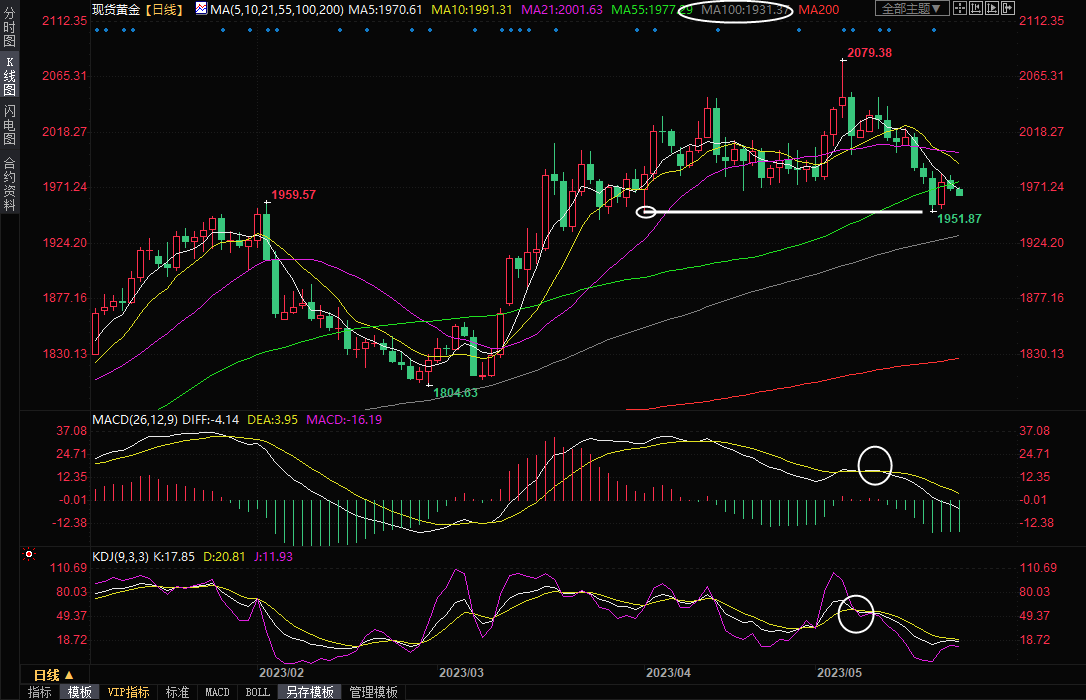Image resolution: width=1086 pixels, height=700 pixels.
Task: Open the 闪电图 side tab
Action: click(x=10, y=125)
